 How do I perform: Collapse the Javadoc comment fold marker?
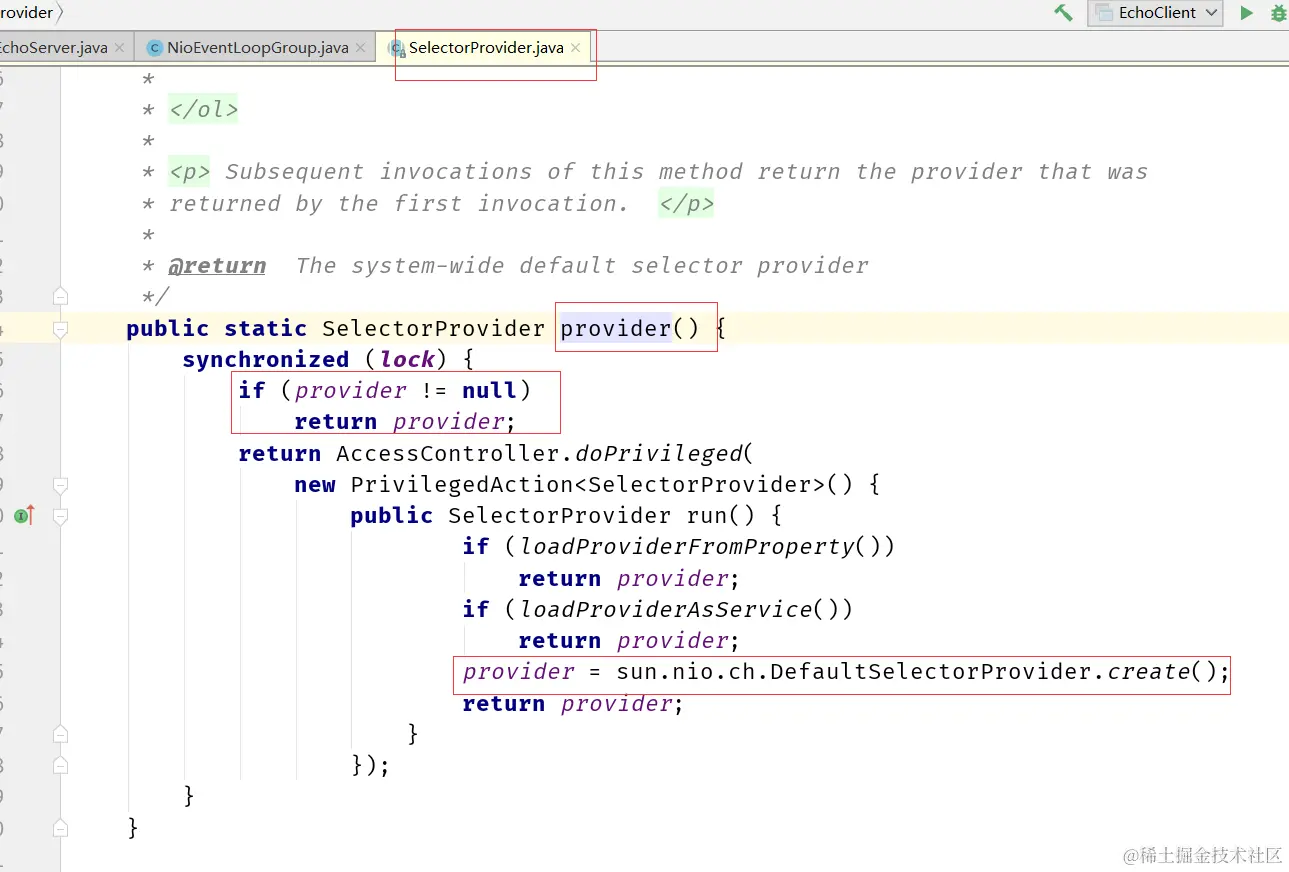click(x=60, y=297)
